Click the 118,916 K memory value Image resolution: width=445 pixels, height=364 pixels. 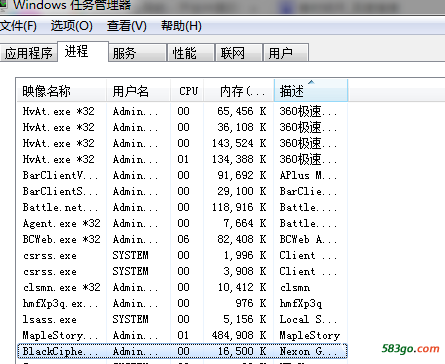point(239,207)
